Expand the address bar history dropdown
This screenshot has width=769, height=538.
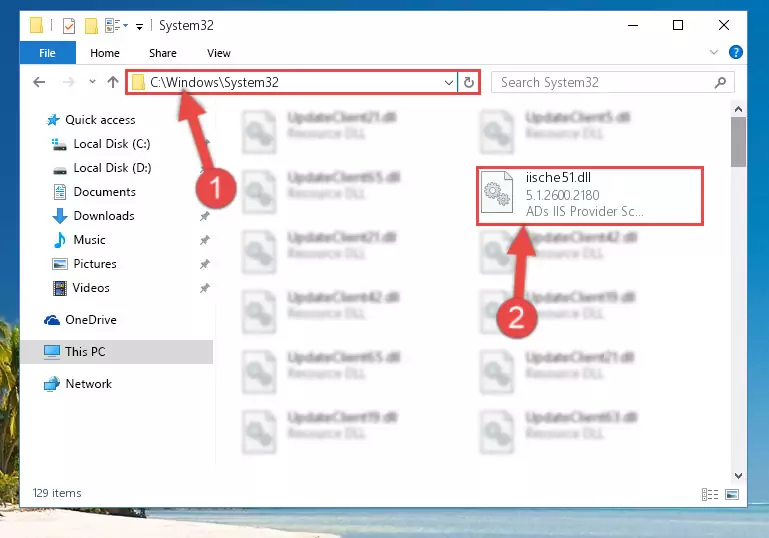[448, 82]
